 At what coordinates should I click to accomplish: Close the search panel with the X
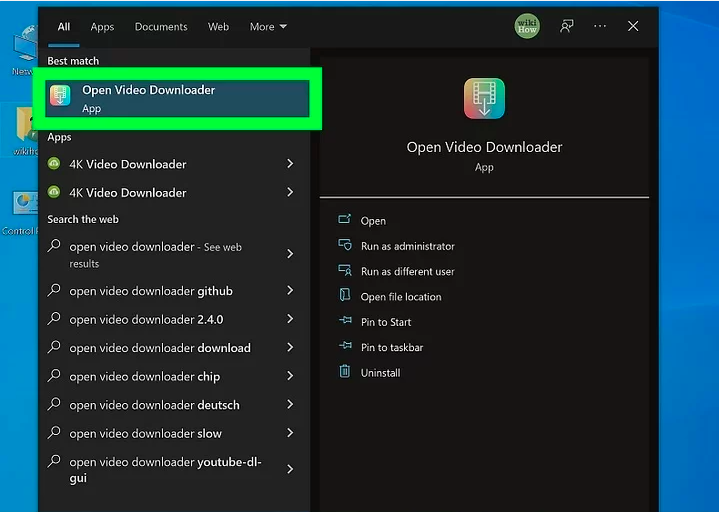[633, 26]
